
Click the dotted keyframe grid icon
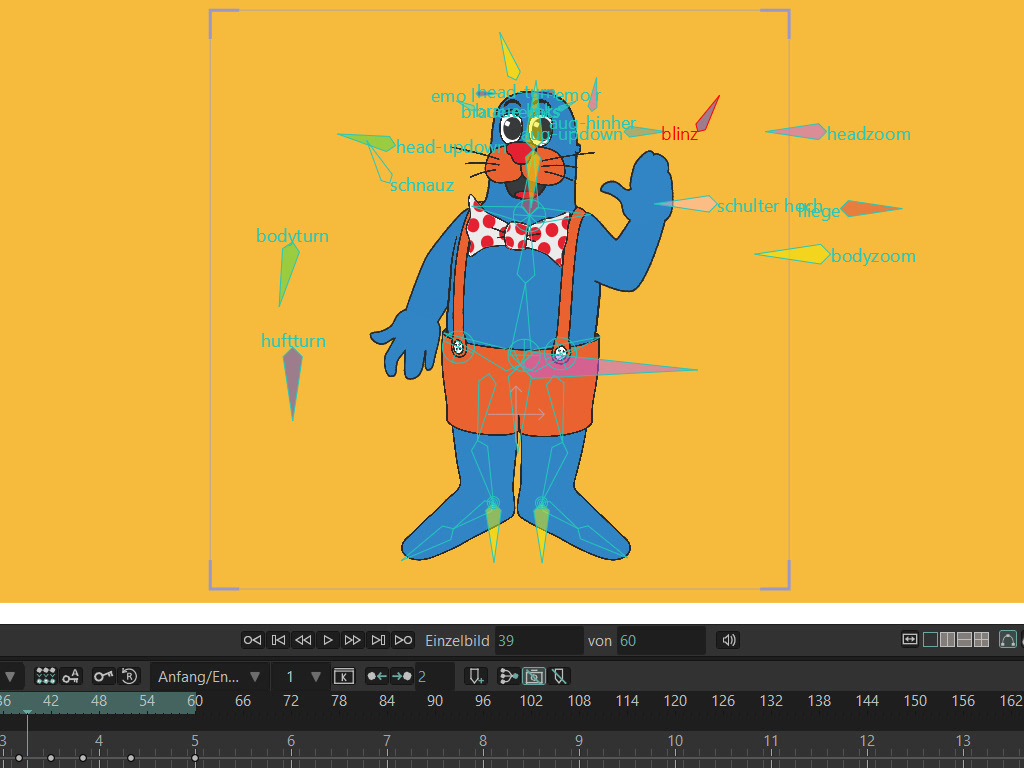[x=46, y=676]
